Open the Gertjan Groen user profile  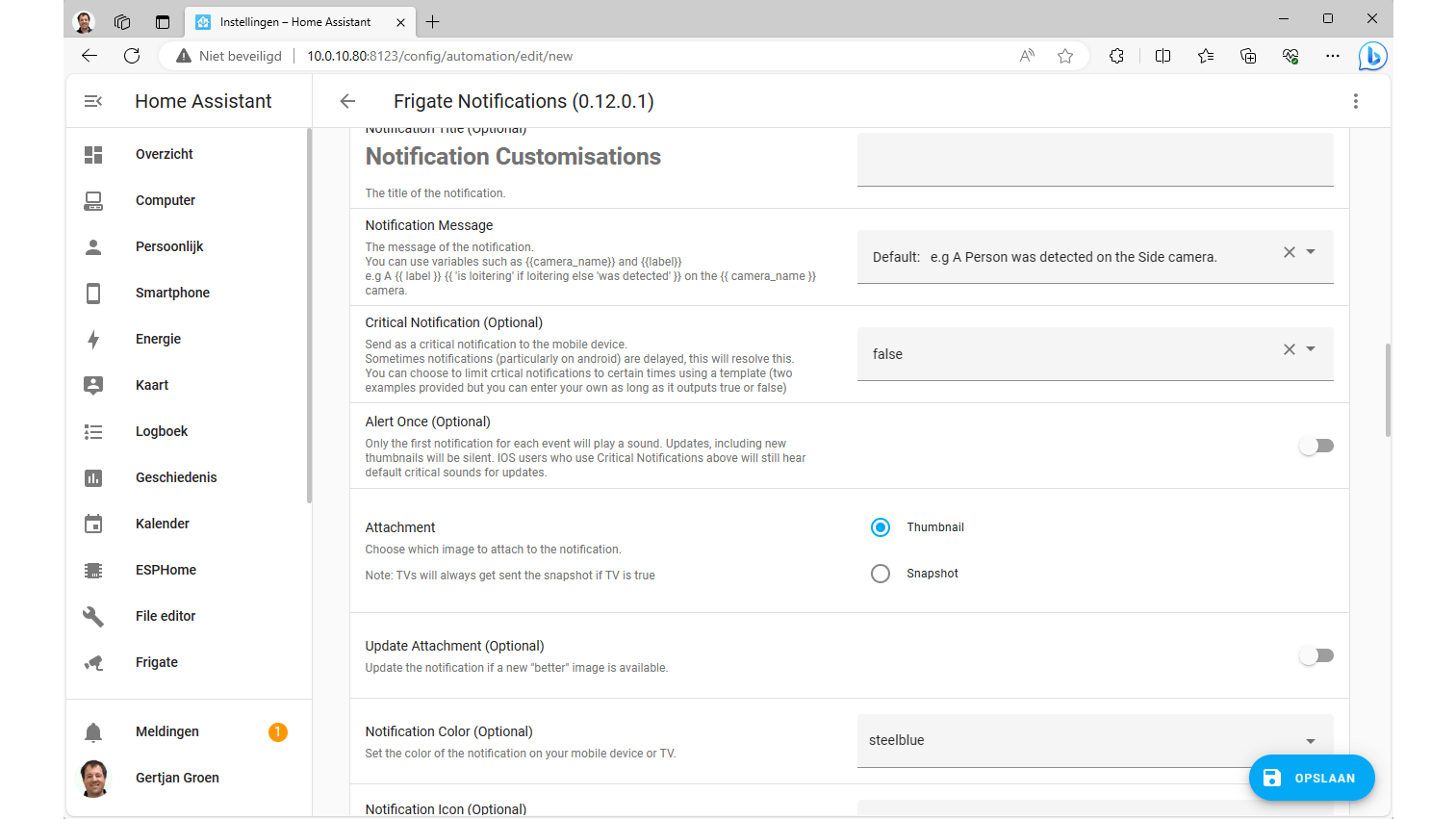click(x=177, y=778)
